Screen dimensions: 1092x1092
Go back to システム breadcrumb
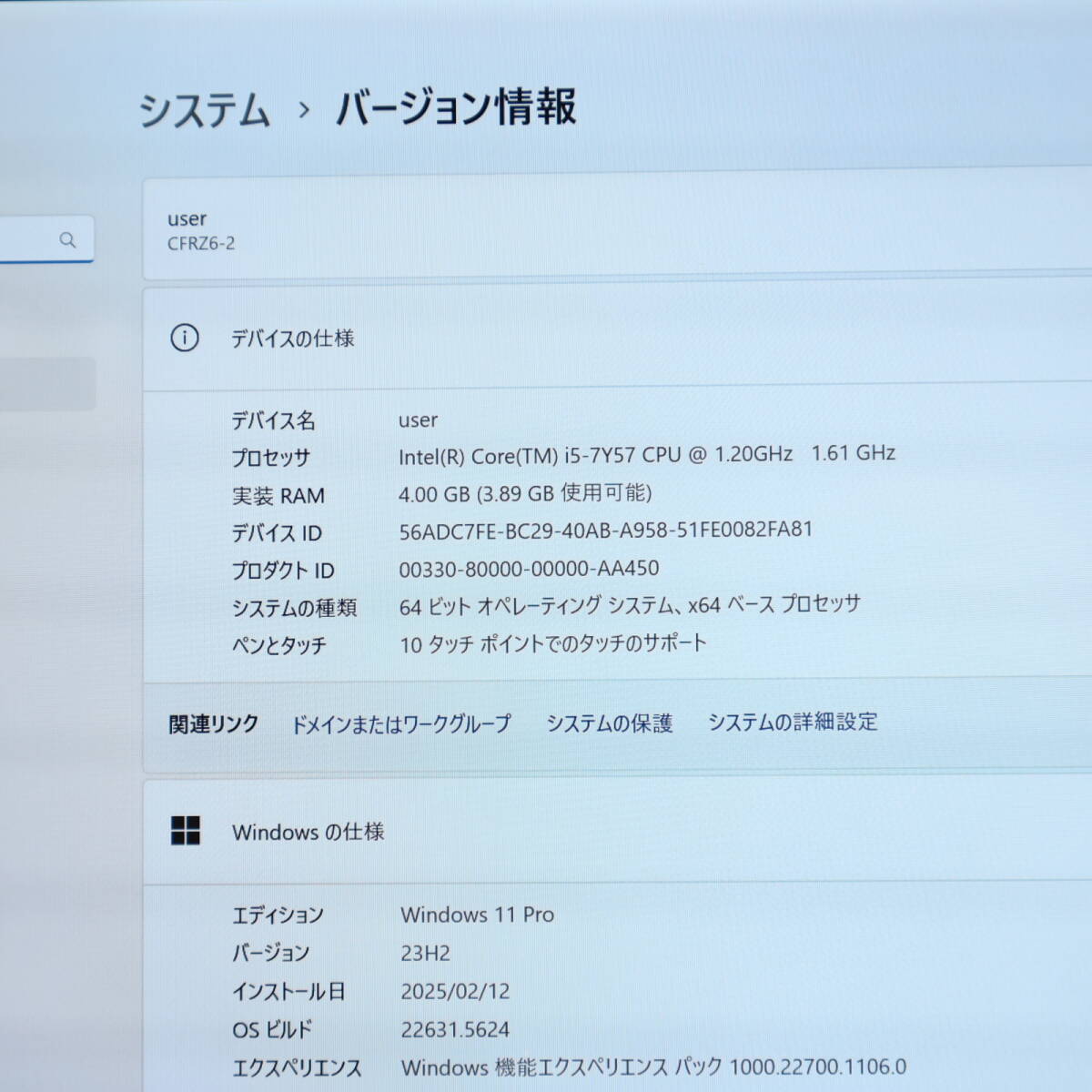(205, 110)
